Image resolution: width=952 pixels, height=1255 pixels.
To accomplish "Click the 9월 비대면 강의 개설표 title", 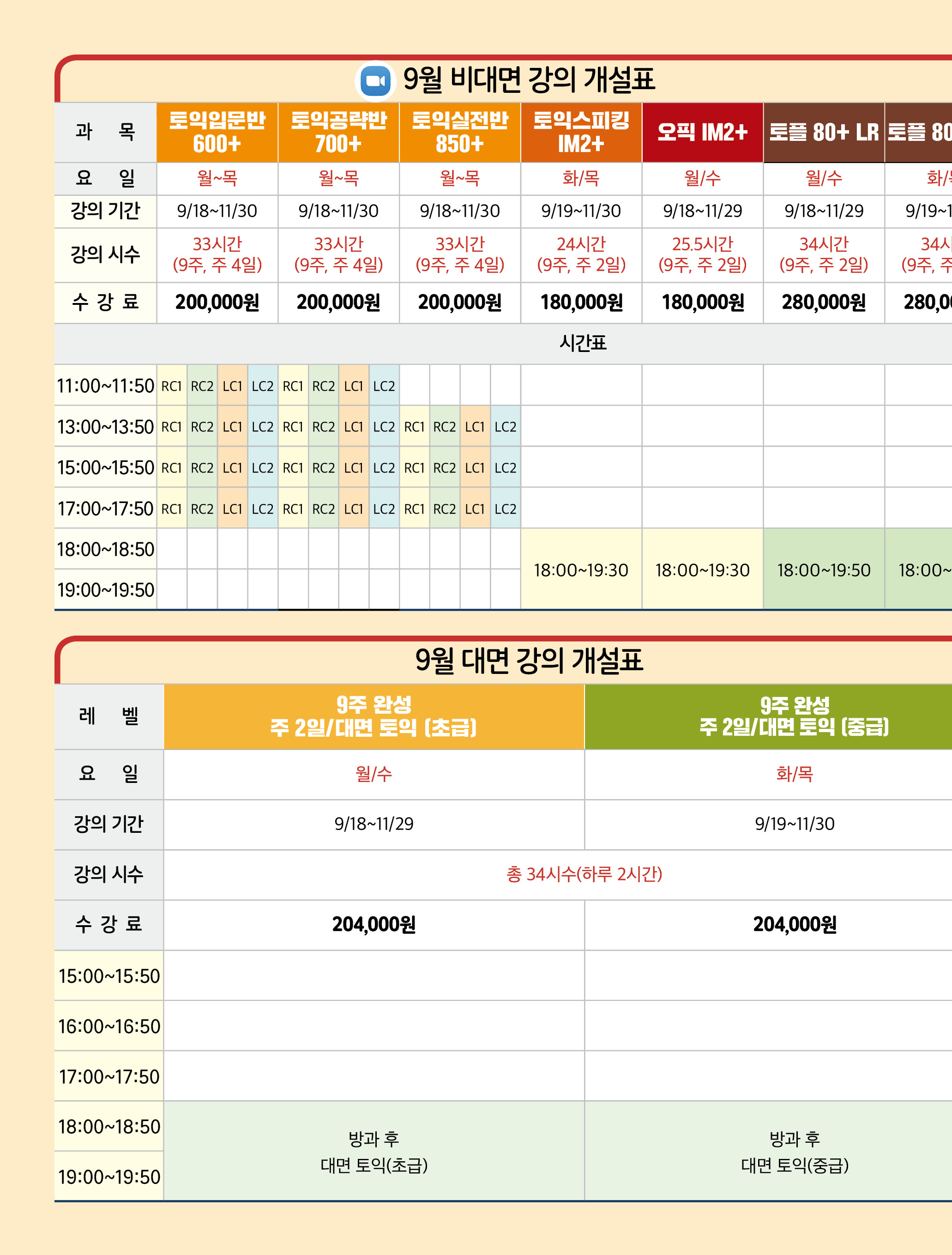I will [529, 79].
